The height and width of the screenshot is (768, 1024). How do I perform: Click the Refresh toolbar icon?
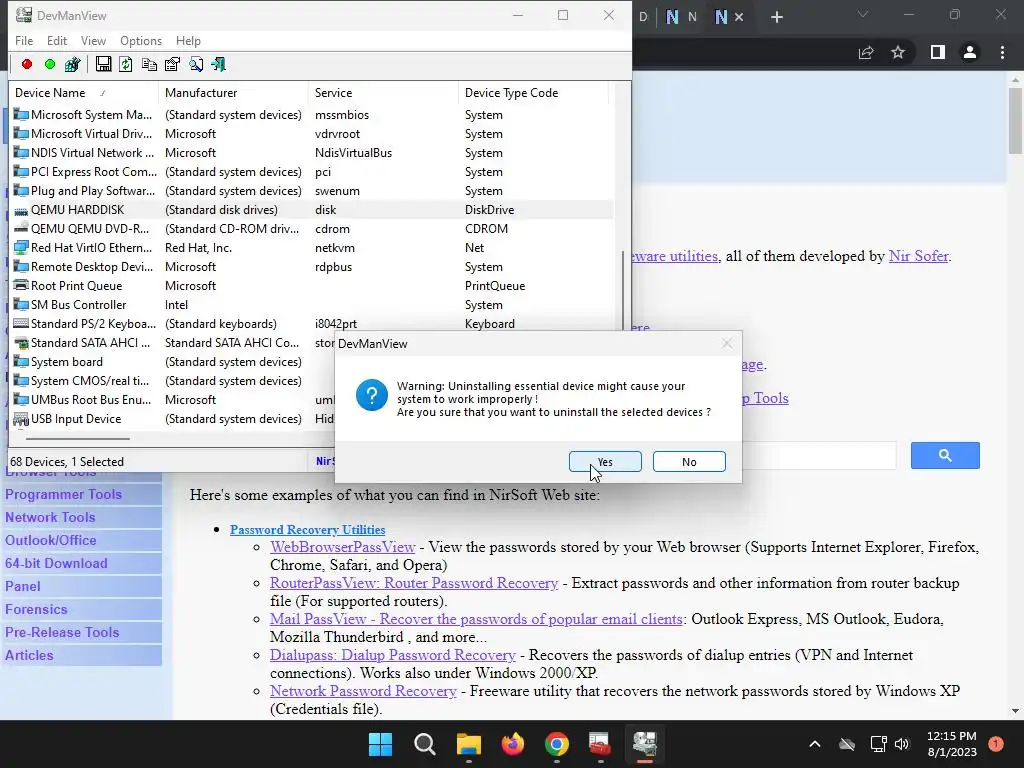pos(126,64)
